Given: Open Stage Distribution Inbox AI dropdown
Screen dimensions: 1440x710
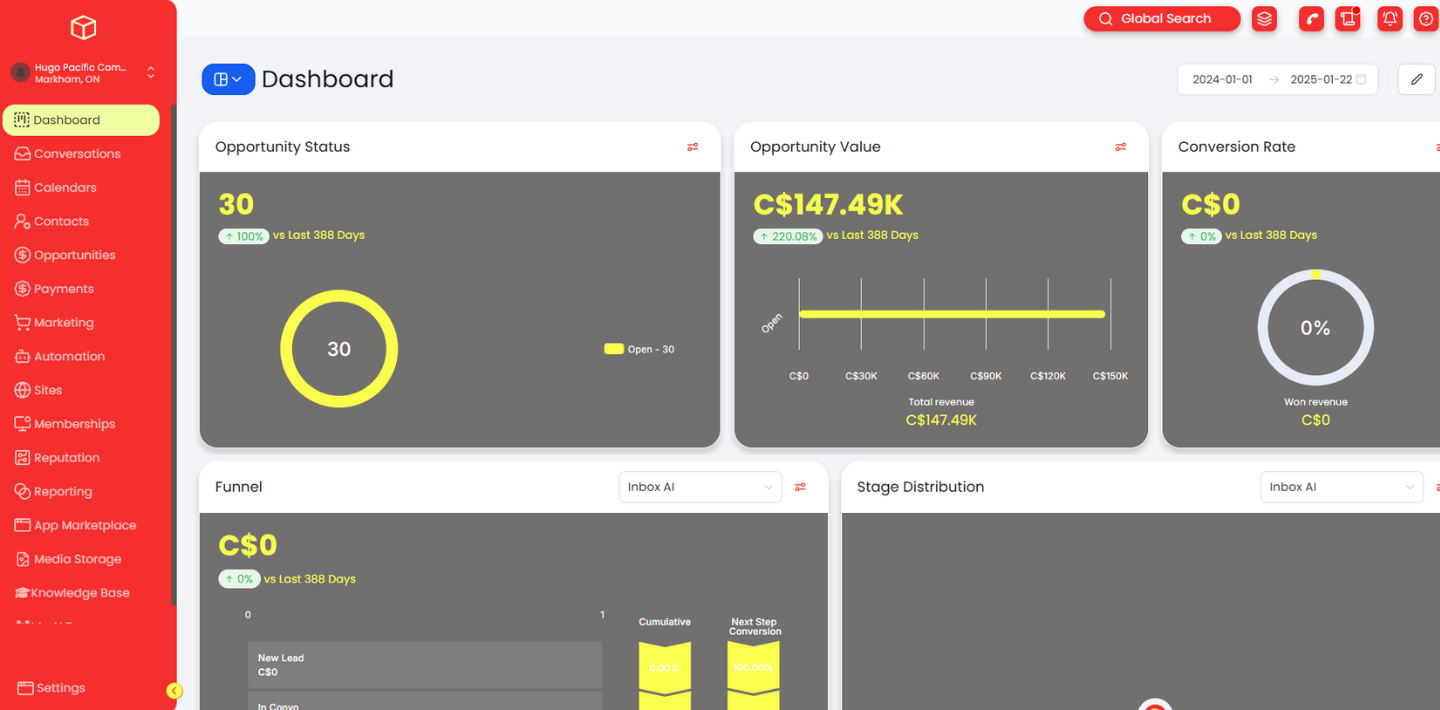Looking at the screenshot, I should [1341, 487].
